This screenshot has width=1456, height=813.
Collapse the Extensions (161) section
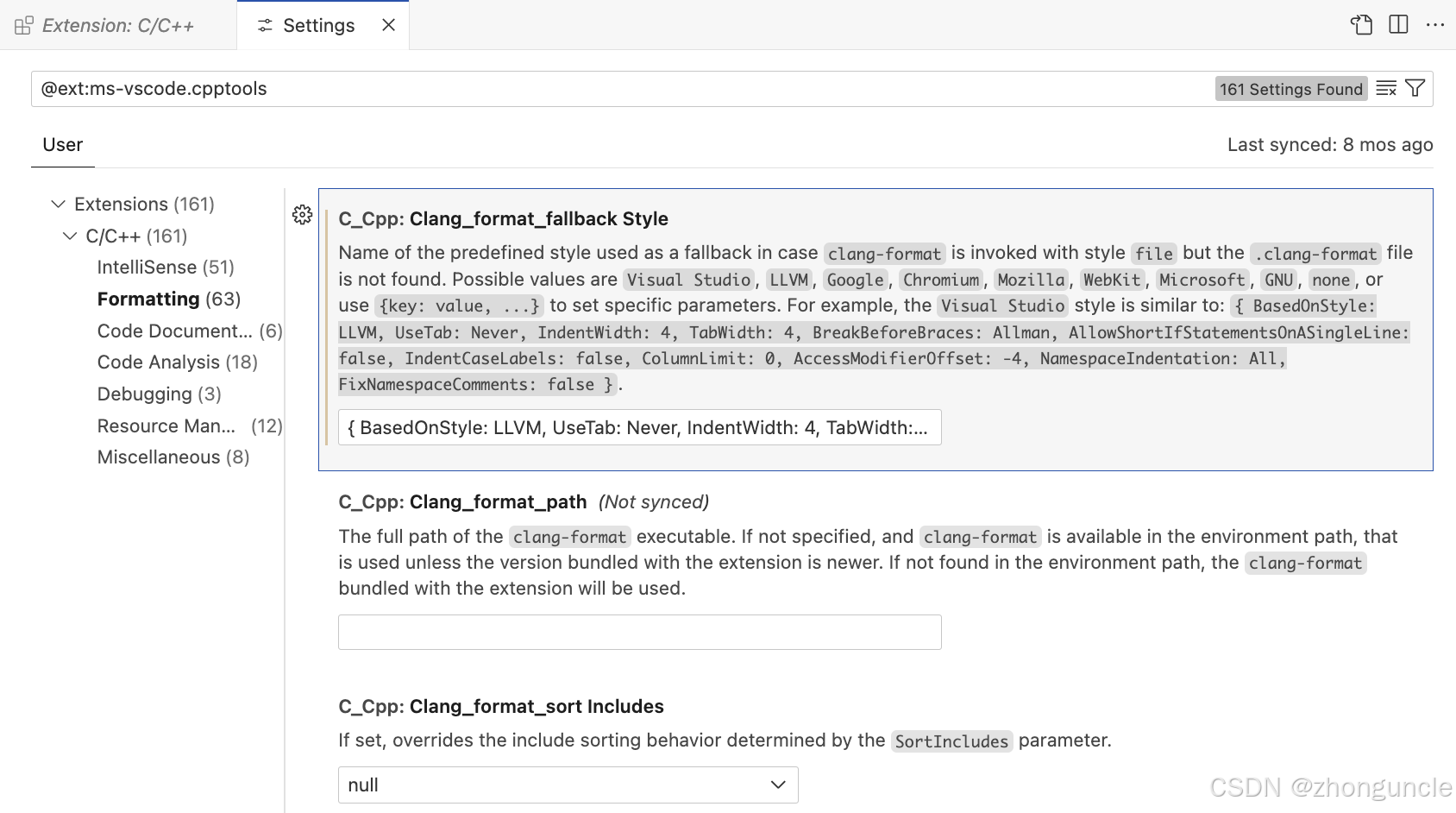(x=58, y=204)
